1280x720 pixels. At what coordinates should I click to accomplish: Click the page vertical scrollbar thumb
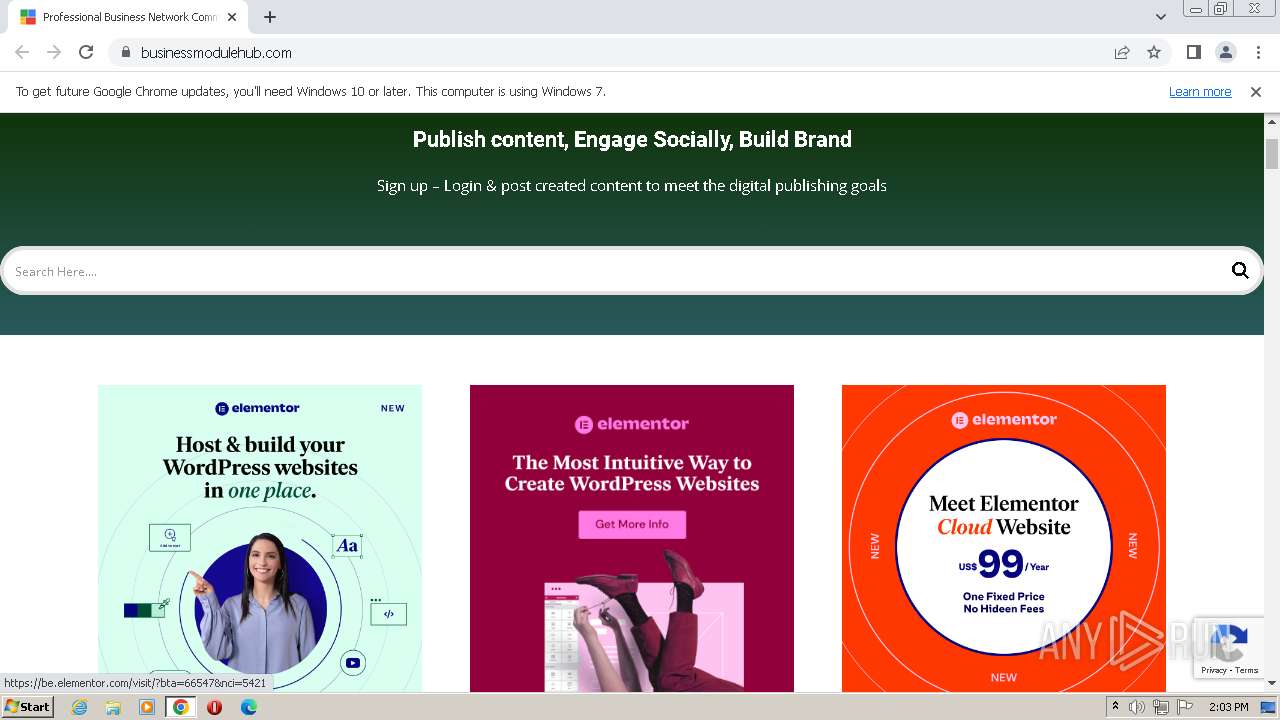click(1272, 154)
